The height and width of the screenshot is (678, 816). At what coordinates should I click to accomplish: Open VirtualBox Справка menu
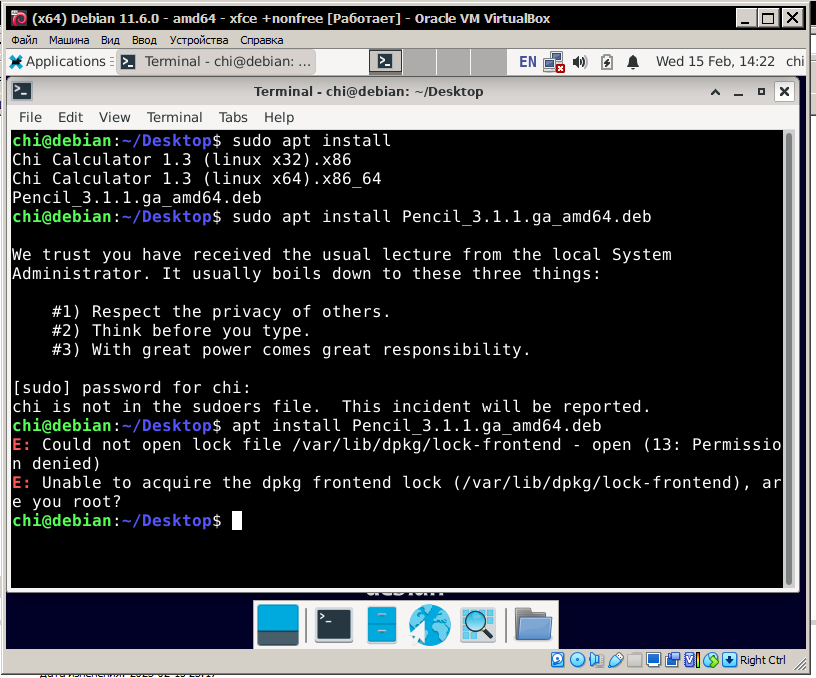262,40
